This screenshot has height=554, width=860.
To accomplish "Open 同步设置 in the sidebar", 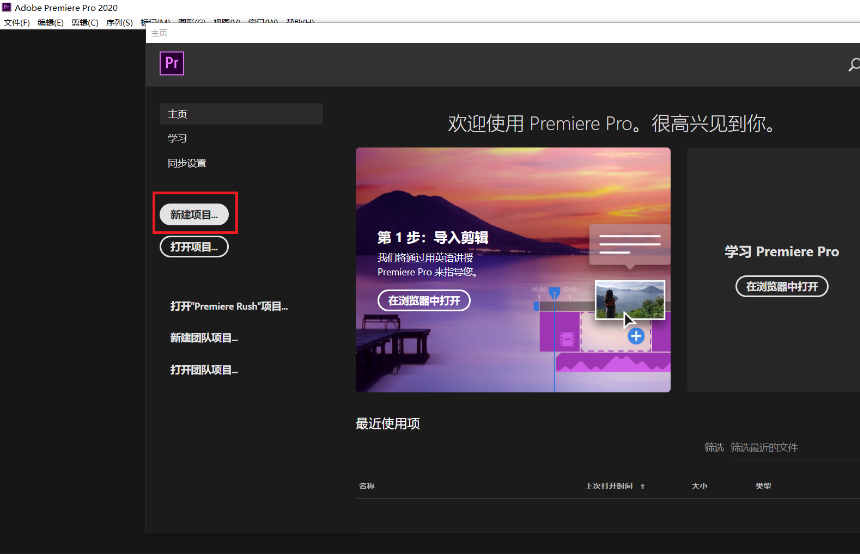I will click(187, 163).
